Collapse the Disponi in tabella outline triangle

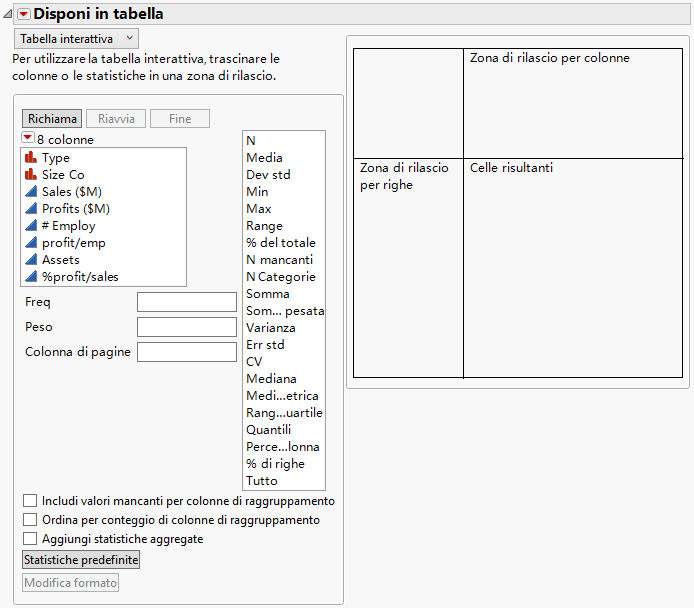click(8, 14)
